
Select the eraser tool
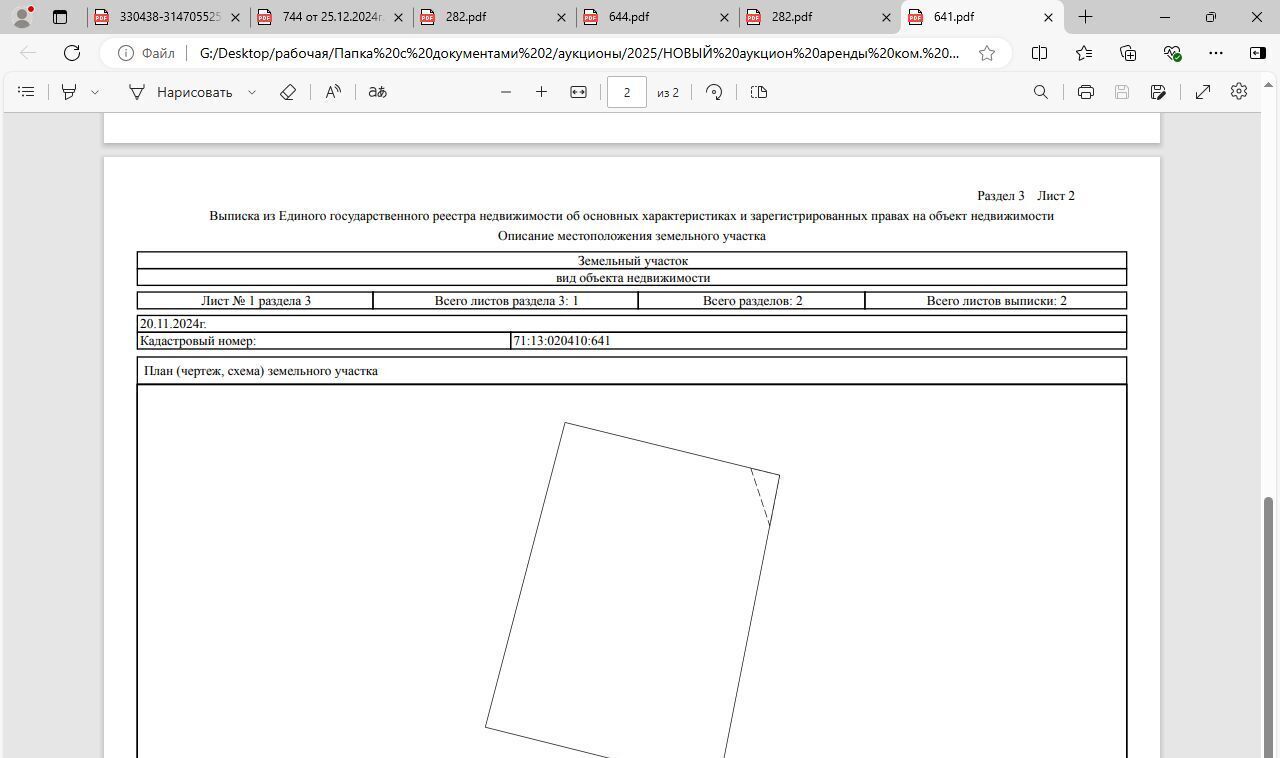[x=288, y=92]
